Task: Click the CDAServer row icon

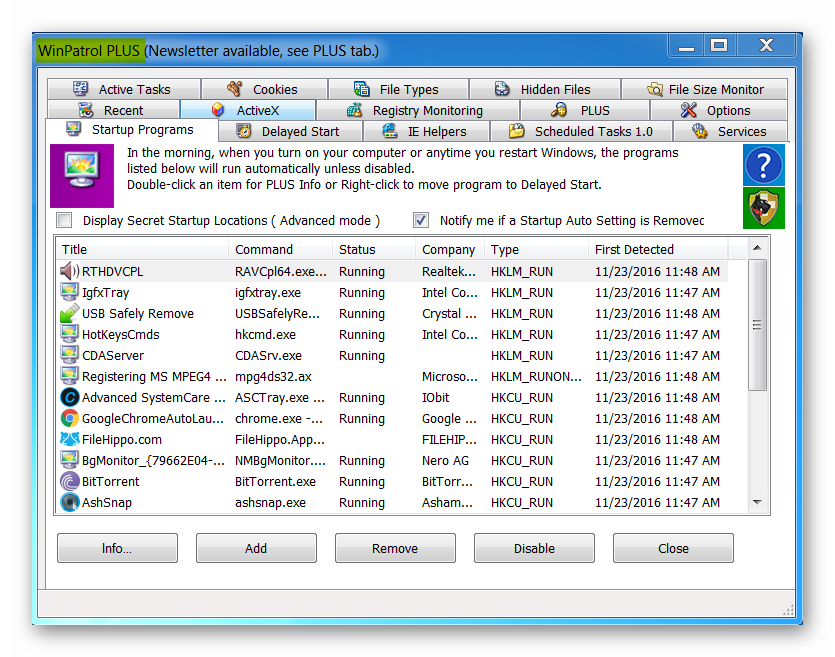Action: (70, 355)
